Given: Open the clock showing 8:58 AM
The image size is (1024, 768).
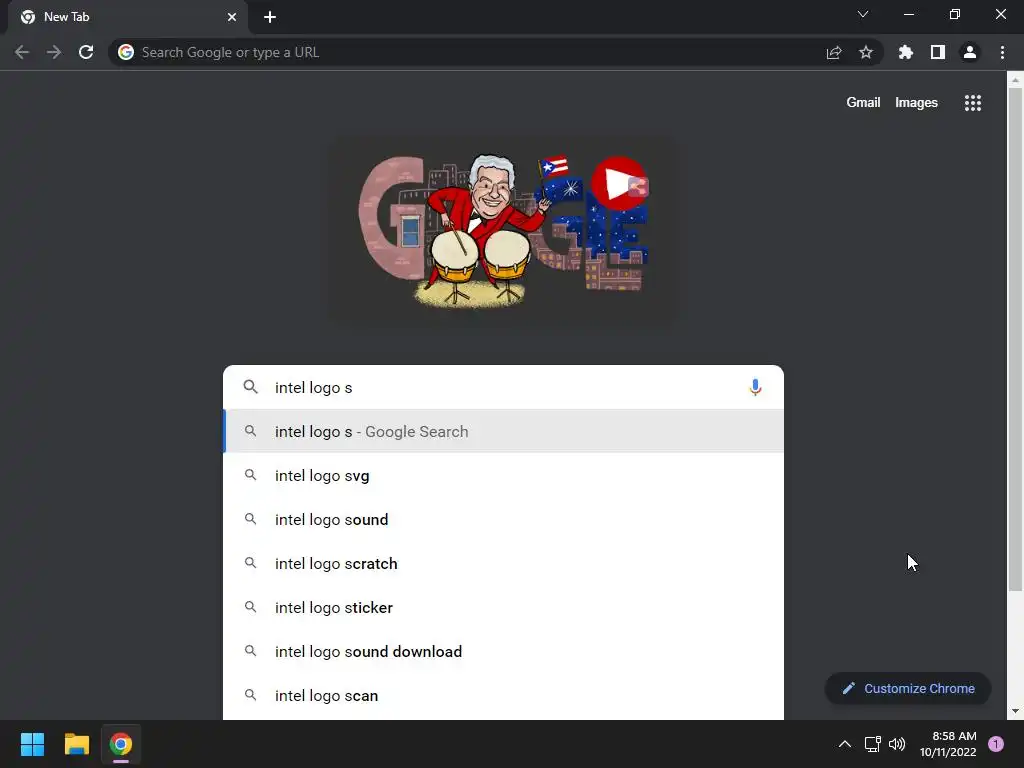Looking at the screenshot, I should point(948,744).
